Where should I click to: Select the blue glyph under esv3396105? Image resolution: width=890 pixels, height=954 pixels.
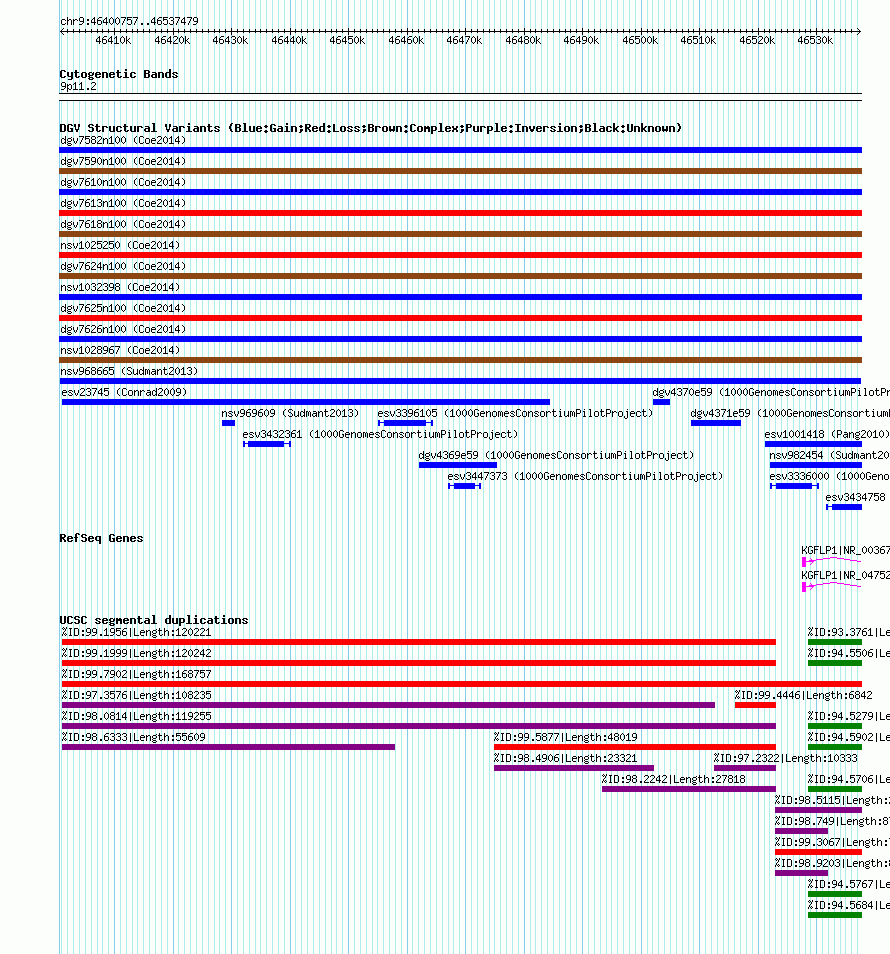pyautogui.click(x=405, y=423)
